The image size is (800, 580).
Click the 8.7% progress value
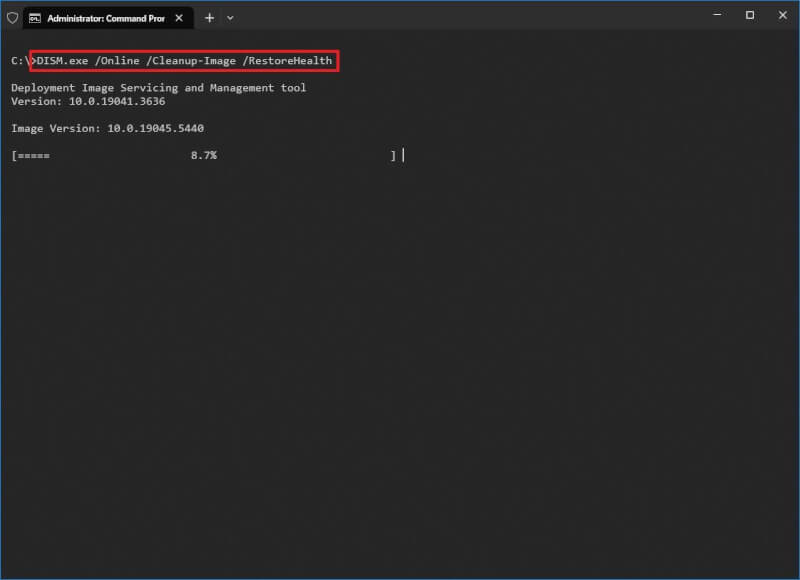click(x=204, y=155)
